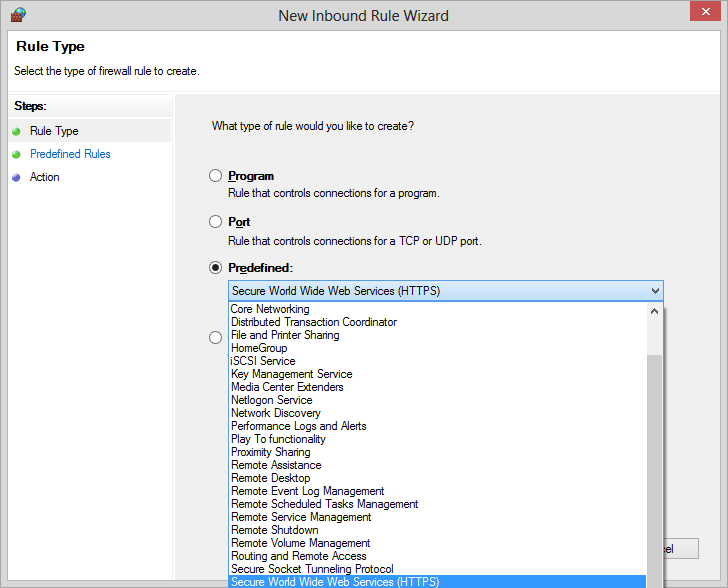Viewport: 728px width, 588px height.
Task: Go to the Predefined Rules step
Action: tap(70, 154)
